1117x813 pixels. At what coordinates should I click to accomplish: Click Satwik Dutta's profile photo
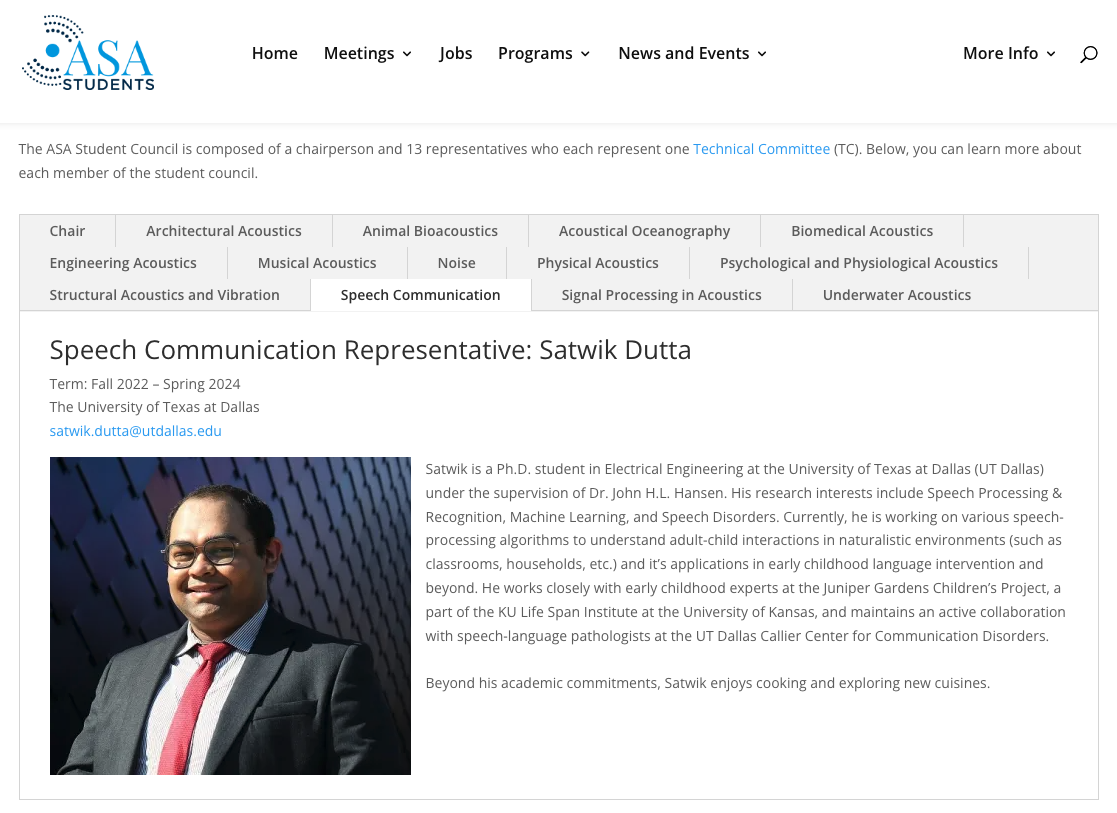pyautogui.click(x=230, y=616)
